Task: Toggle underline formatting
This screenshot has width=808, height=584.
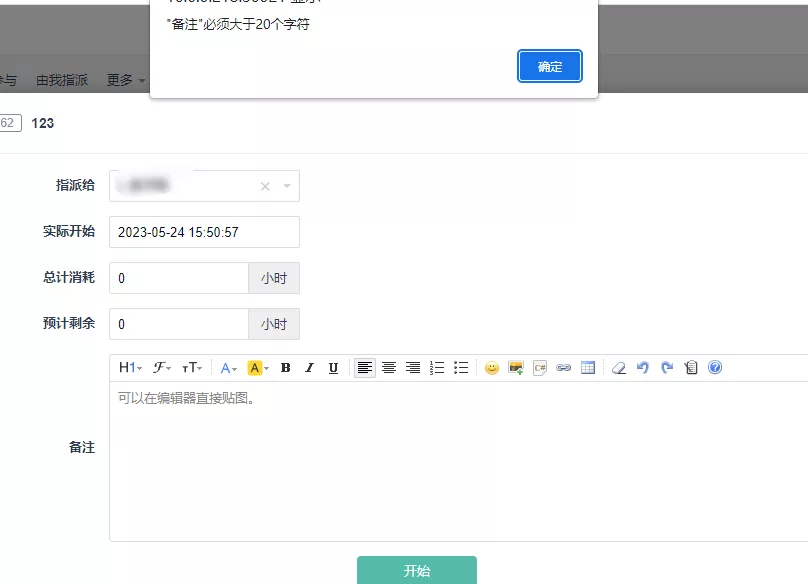Action: pyautogui.click(x=333, y=368)
